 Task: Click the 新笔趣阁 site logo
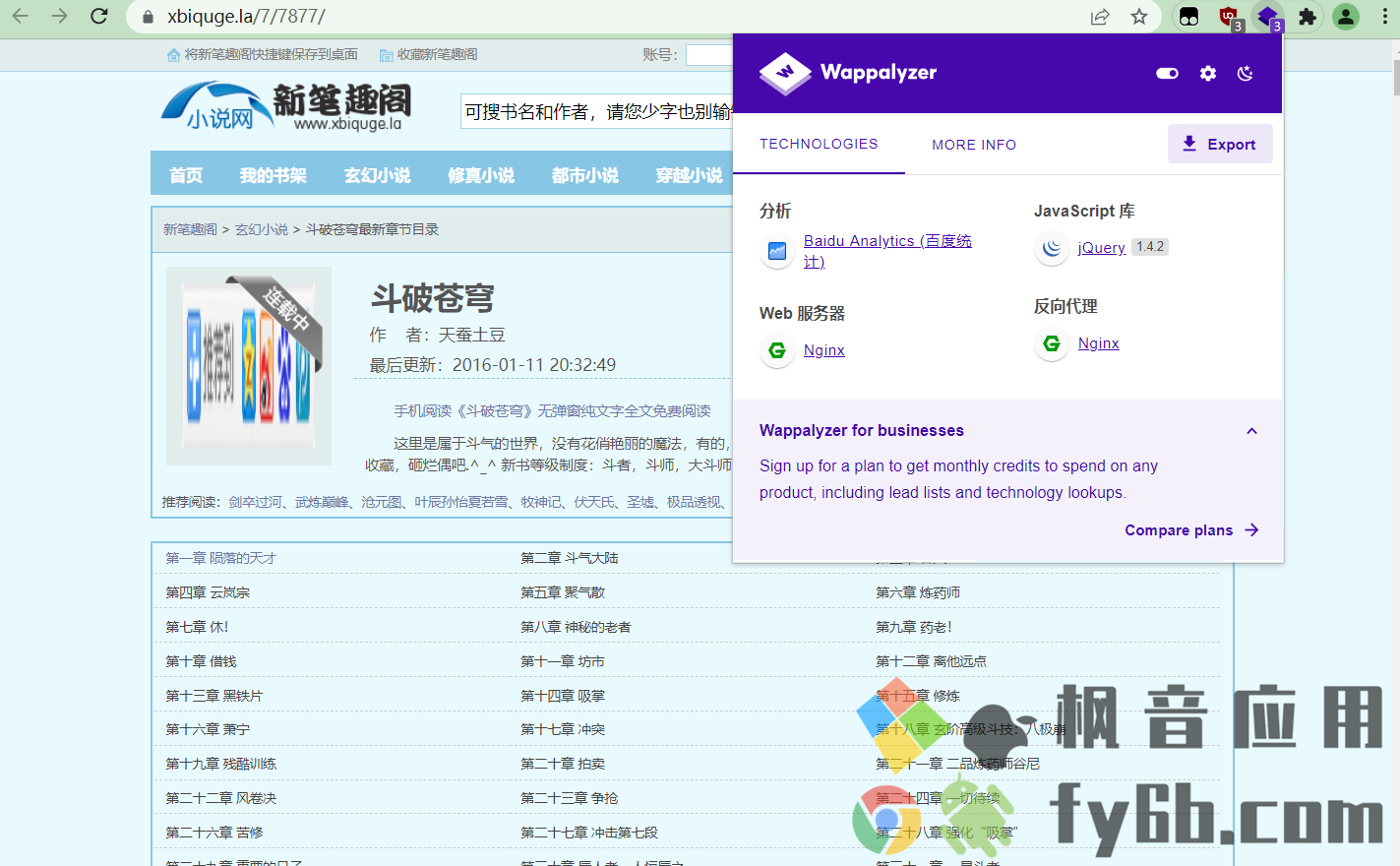(x=286, y=107)
